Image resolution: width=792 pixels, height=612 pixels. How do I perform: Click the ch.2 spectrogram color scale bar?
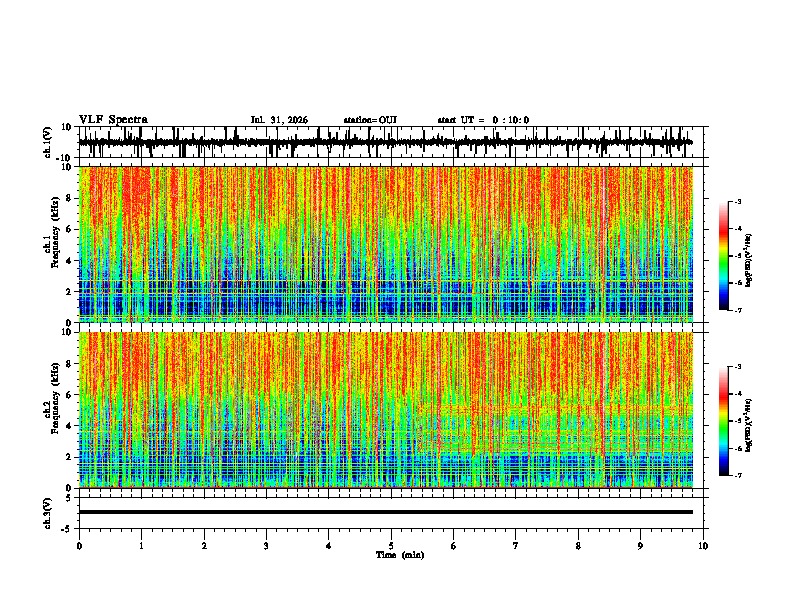724,421
